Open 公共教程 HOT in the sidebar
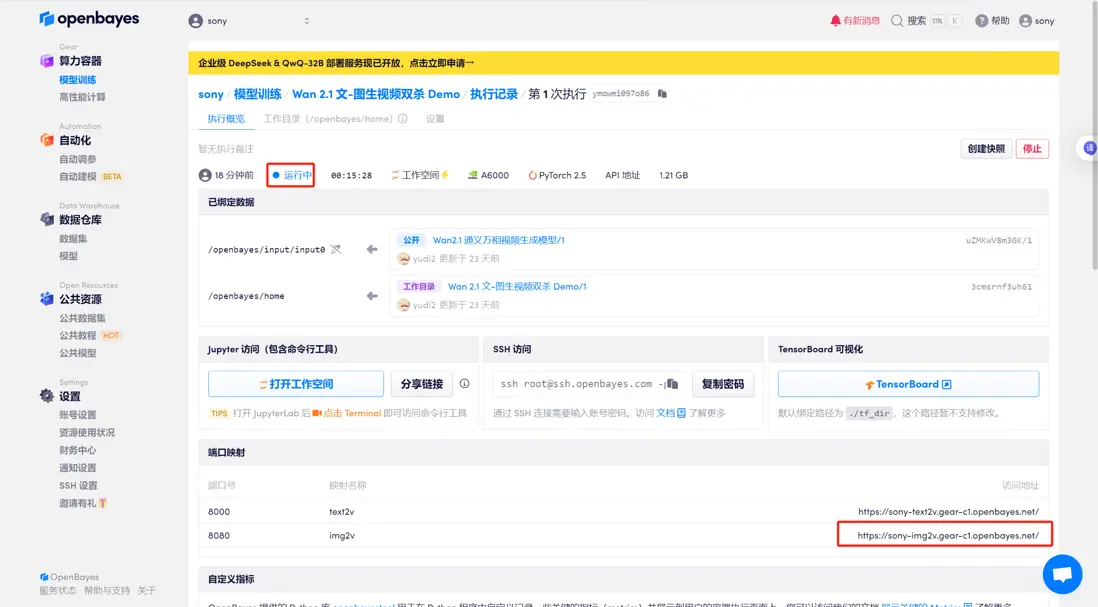Image resolution: width=1098 pixels, height=607 pixels. click(90, 335)
